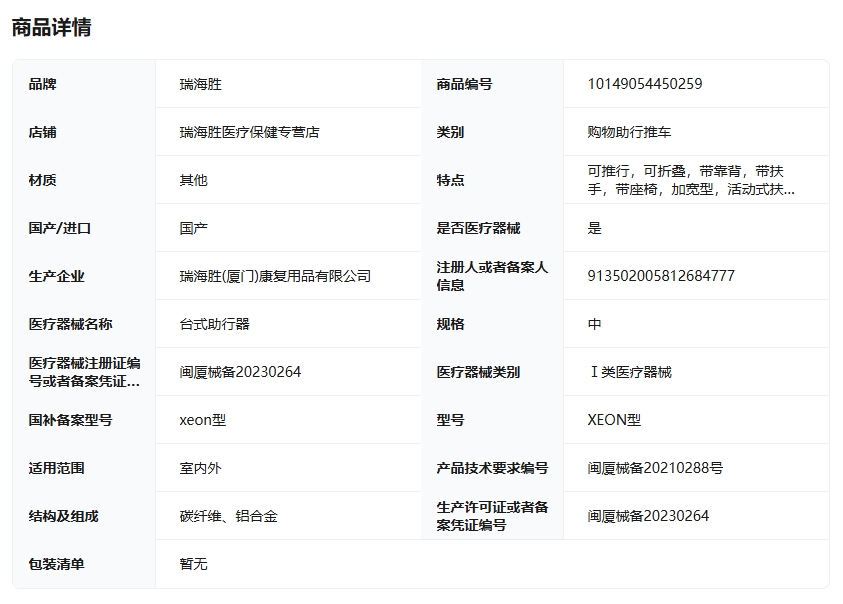Image resolution: width=843 pixels, height=604 pixels.
Task: Click category value 购物助行推车
Action: 629,132
